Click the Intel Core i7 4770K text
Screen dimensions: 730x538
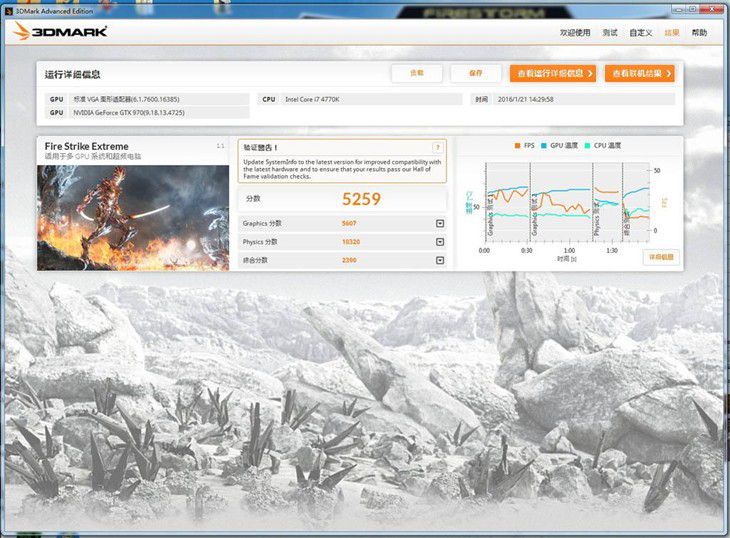click(x=312, y=99)
